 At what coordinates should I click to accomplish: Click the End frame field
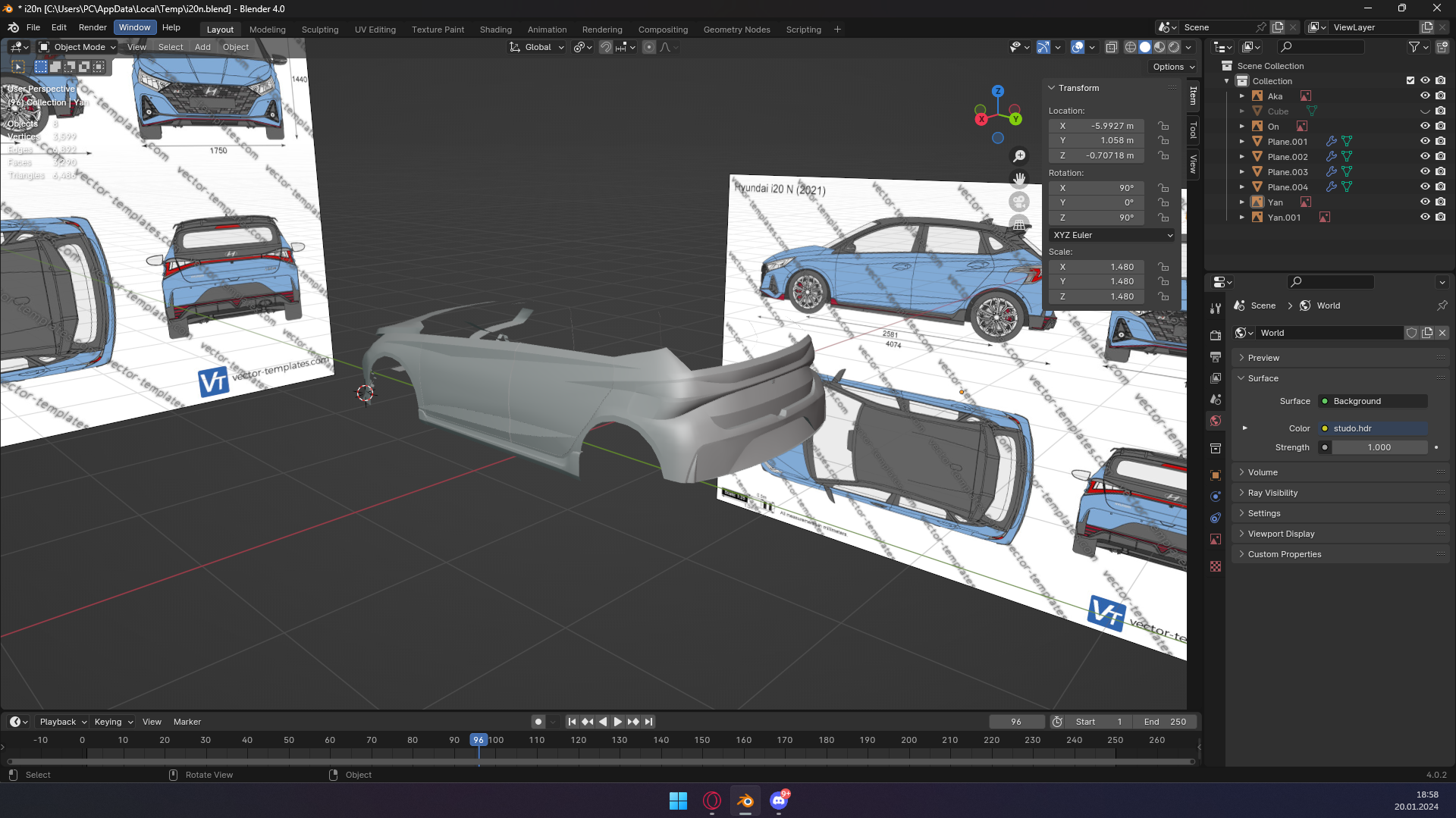click(x=1166, y=722)
